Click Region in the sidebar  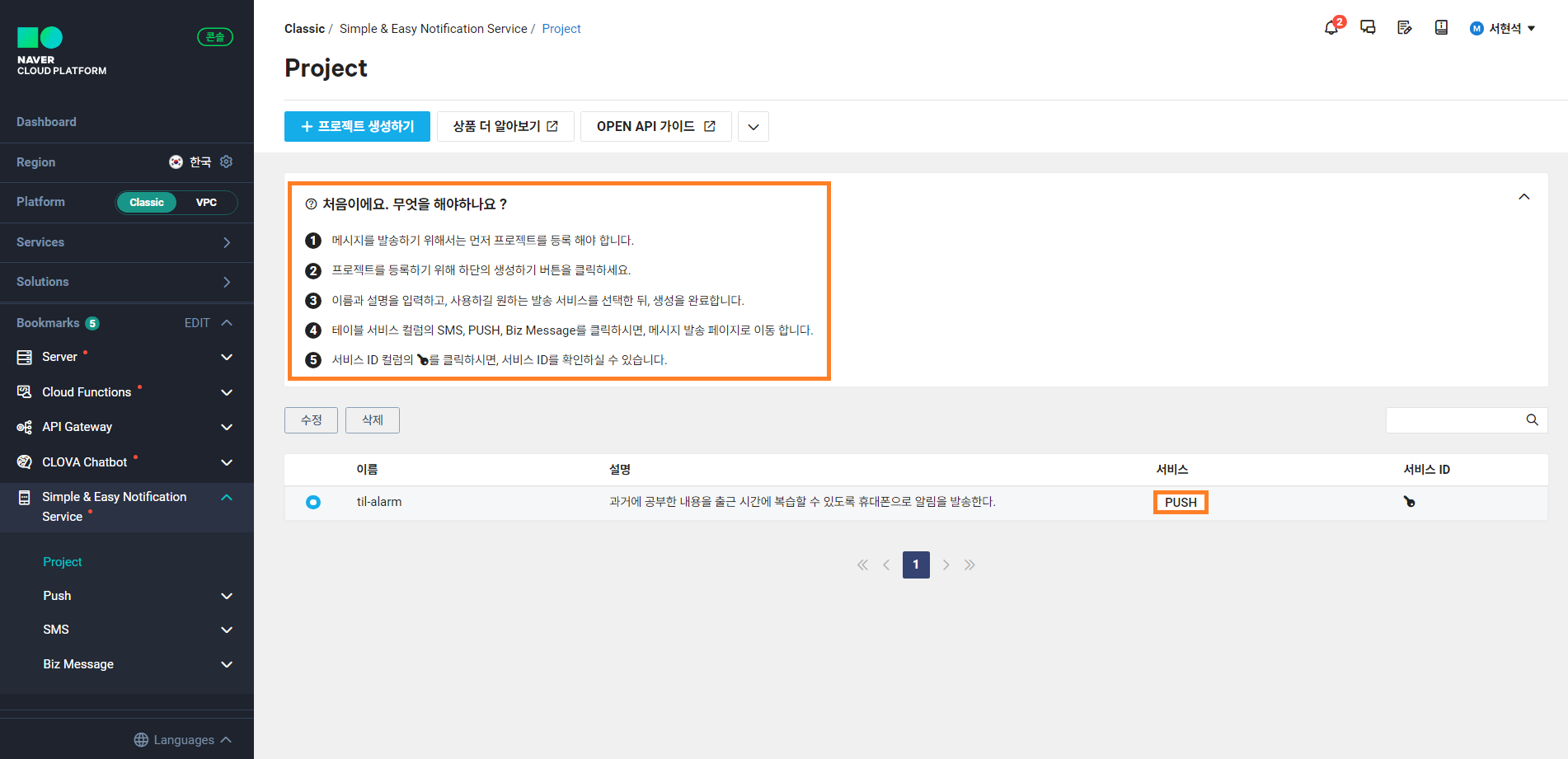tap(36, 162)
